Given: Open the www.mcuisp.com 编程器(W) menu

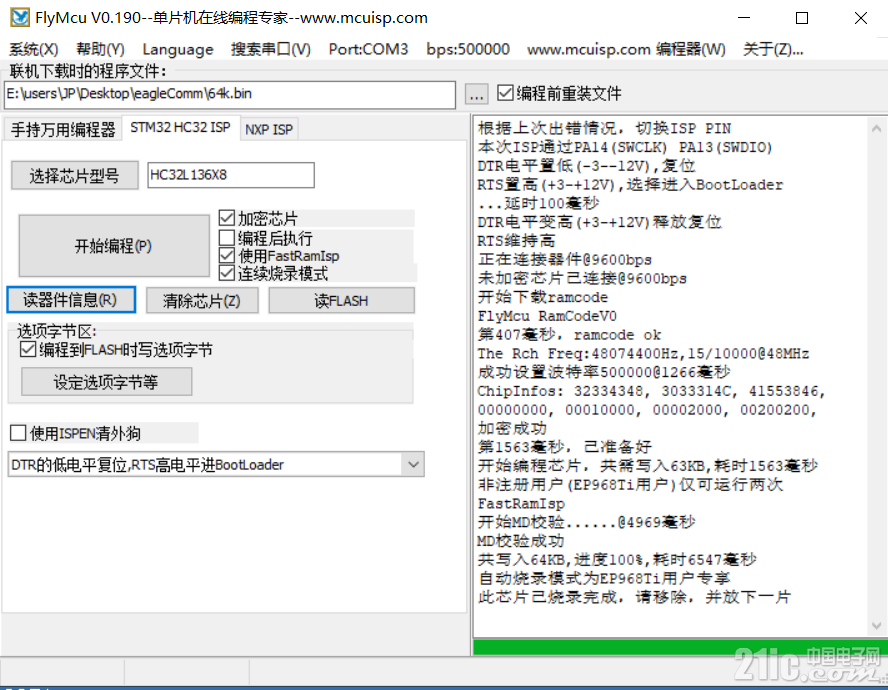Looking at the screenshot, I should point(626,49).
